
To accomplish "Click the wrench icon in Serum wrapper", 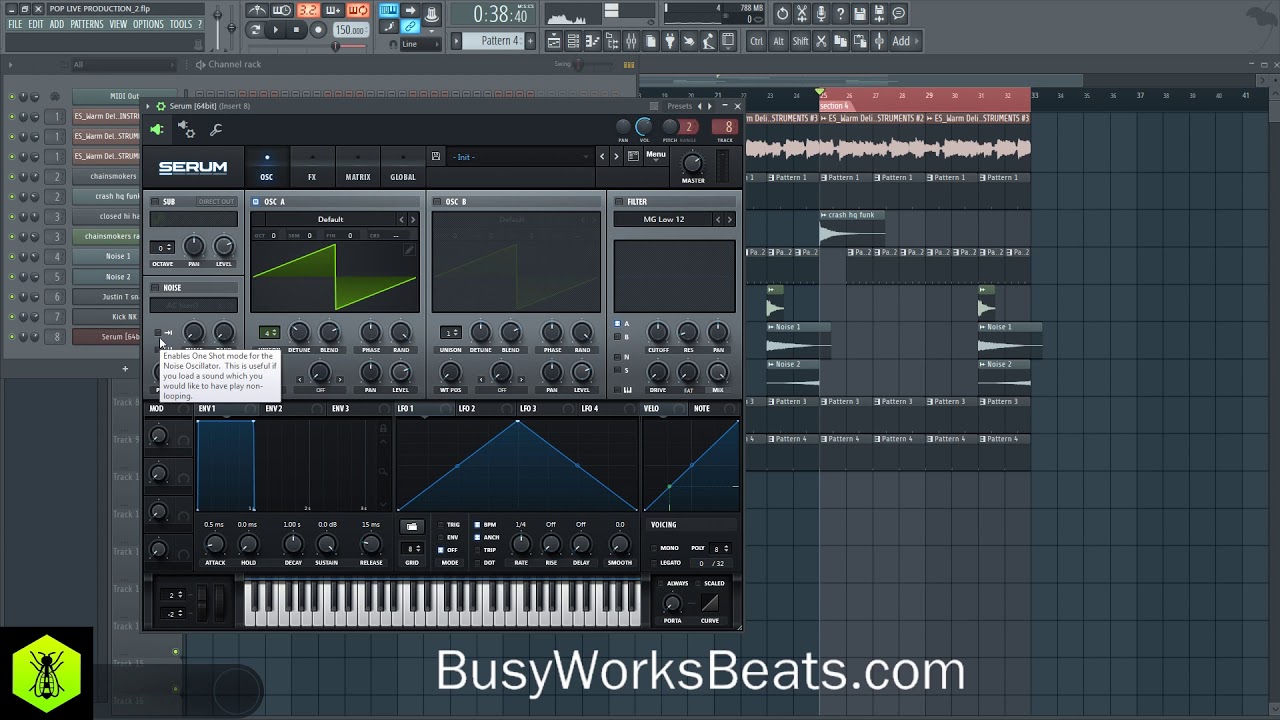I will point(216,129).
